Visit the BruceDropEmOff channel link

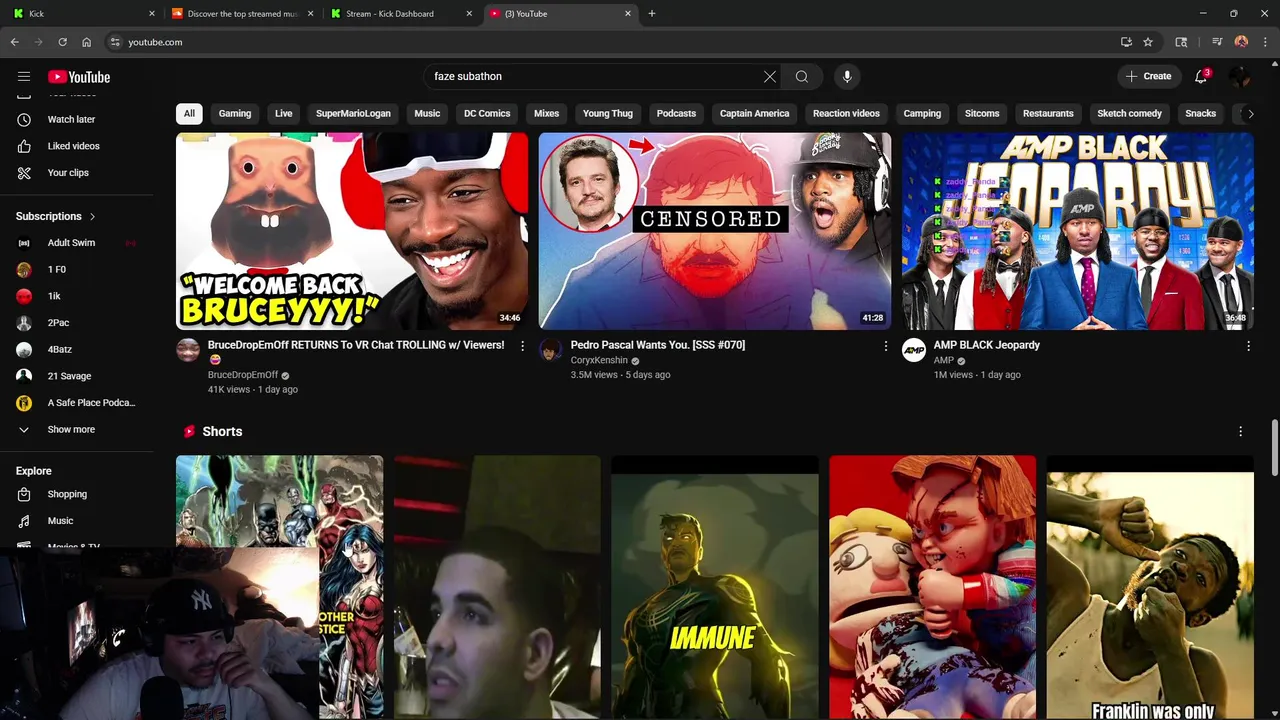tap(242, 375)
